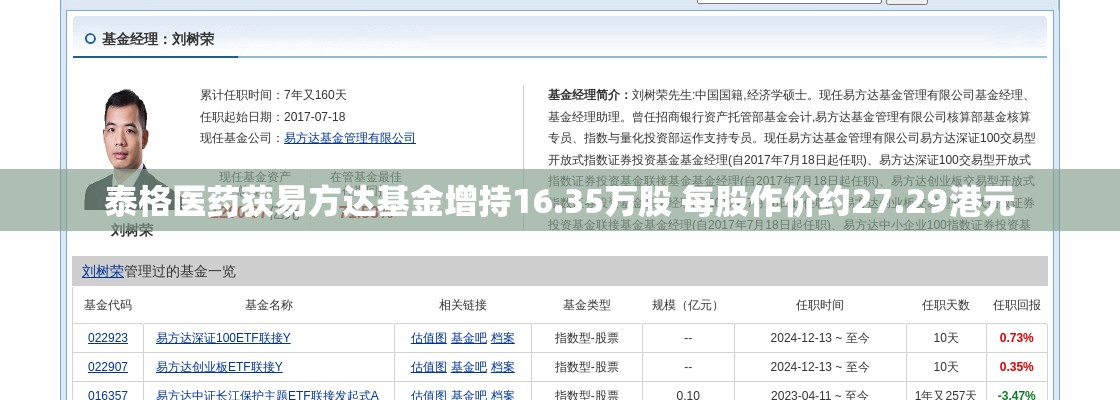Open 基金吧 for fund 022923

[x=469, y=338]
